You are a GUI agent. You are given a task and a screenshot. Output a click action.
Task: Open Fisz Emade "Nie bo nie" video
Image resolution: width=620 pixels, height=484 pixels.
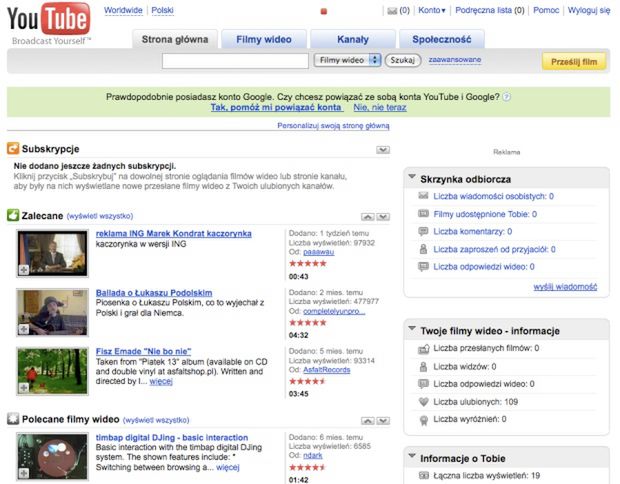point(144,352)
